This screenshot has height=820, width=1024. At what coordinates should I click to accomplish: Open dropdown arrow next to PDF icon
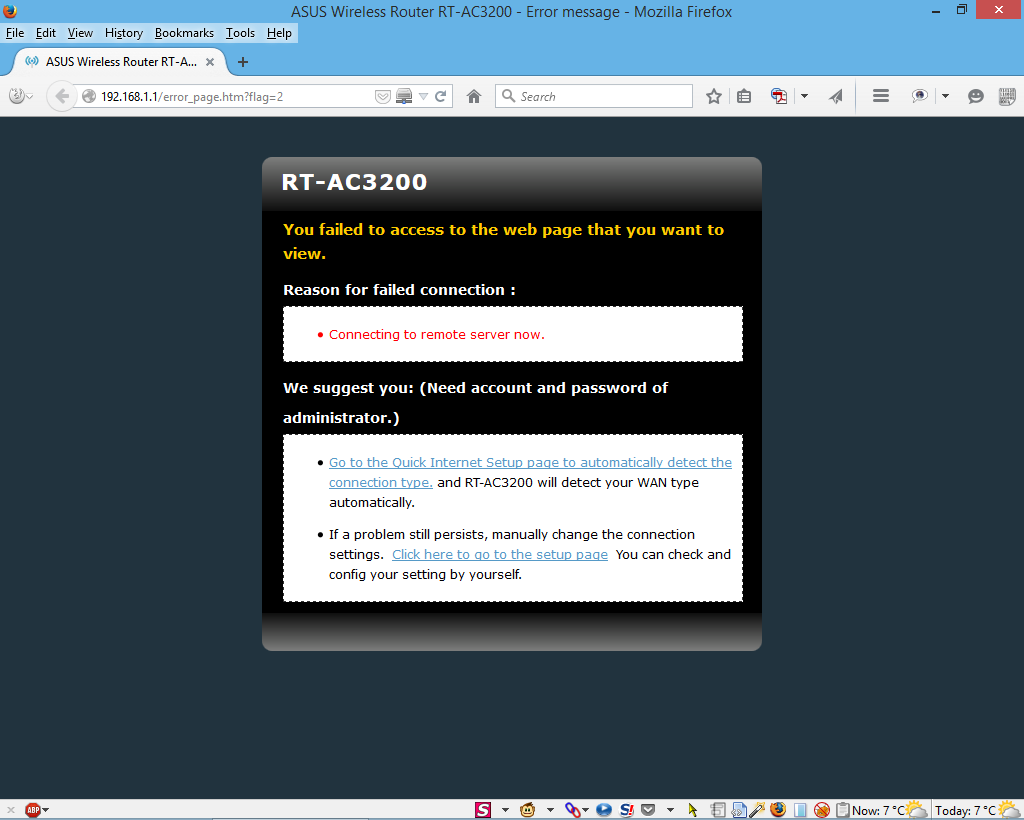[805, 97]
